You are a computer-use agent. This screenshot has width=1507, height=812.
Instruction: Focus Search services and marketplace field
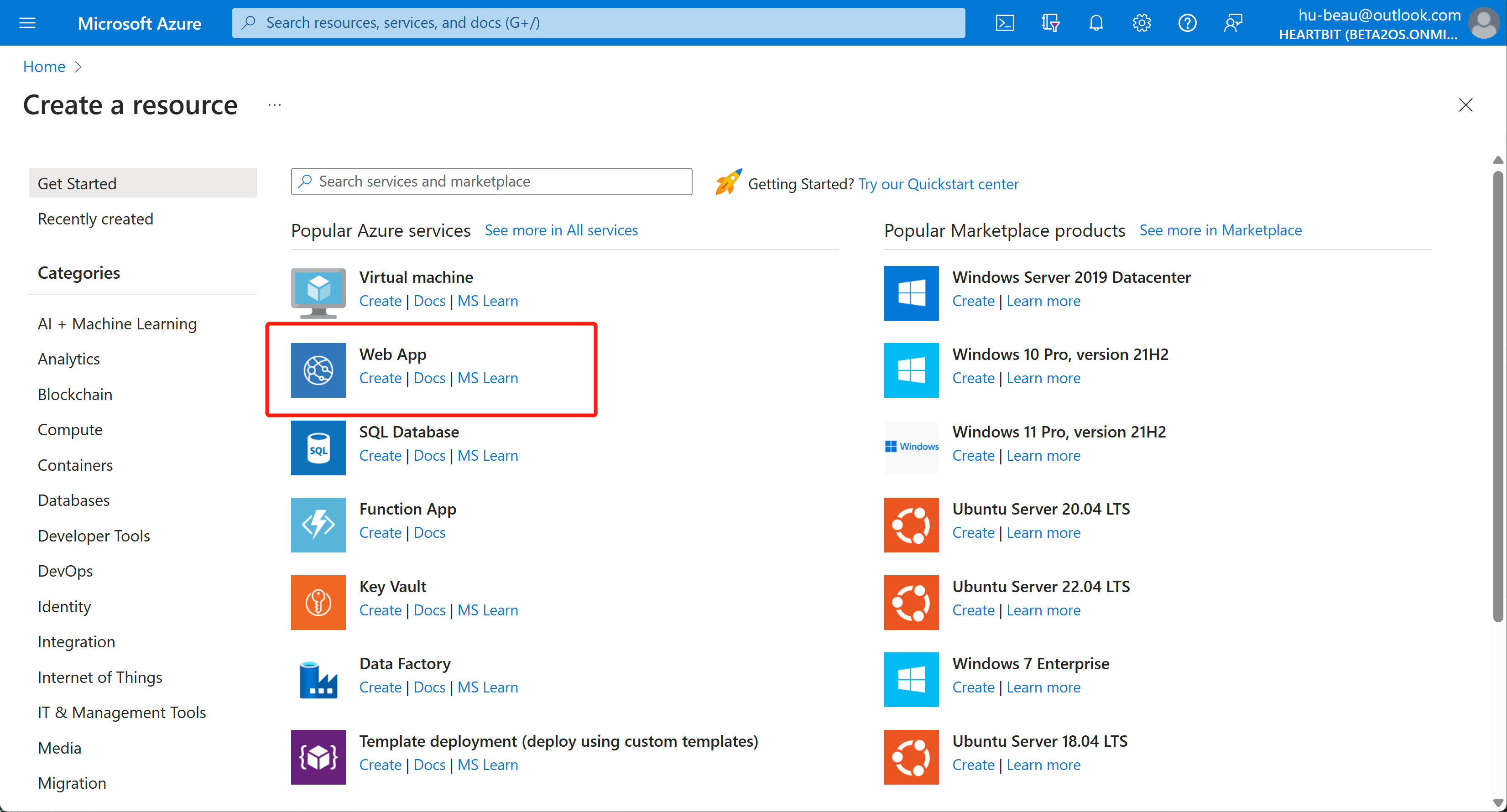click(491, 182)
